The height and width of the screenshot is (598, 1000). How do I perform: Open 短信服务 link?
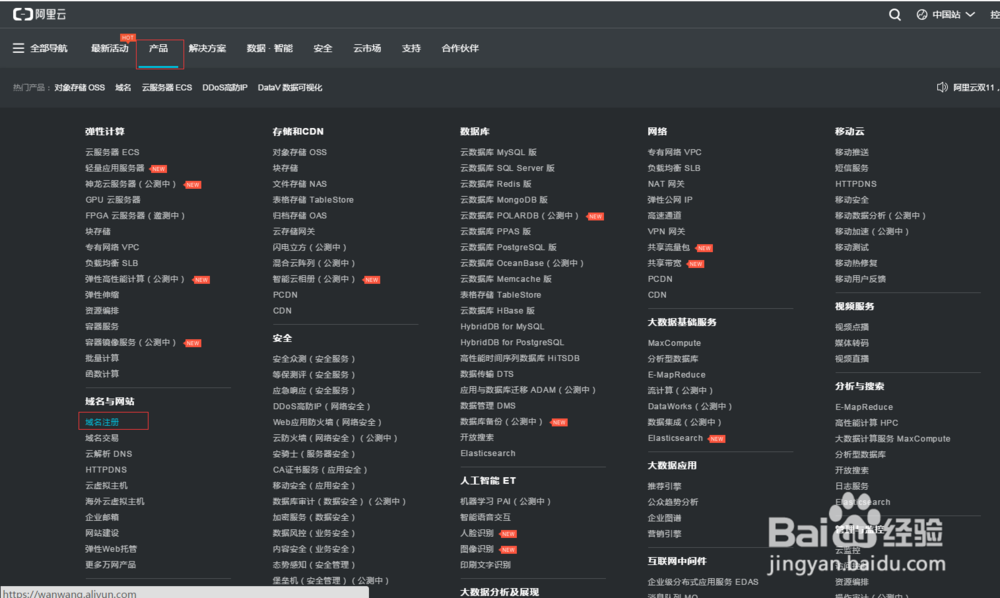852,168
